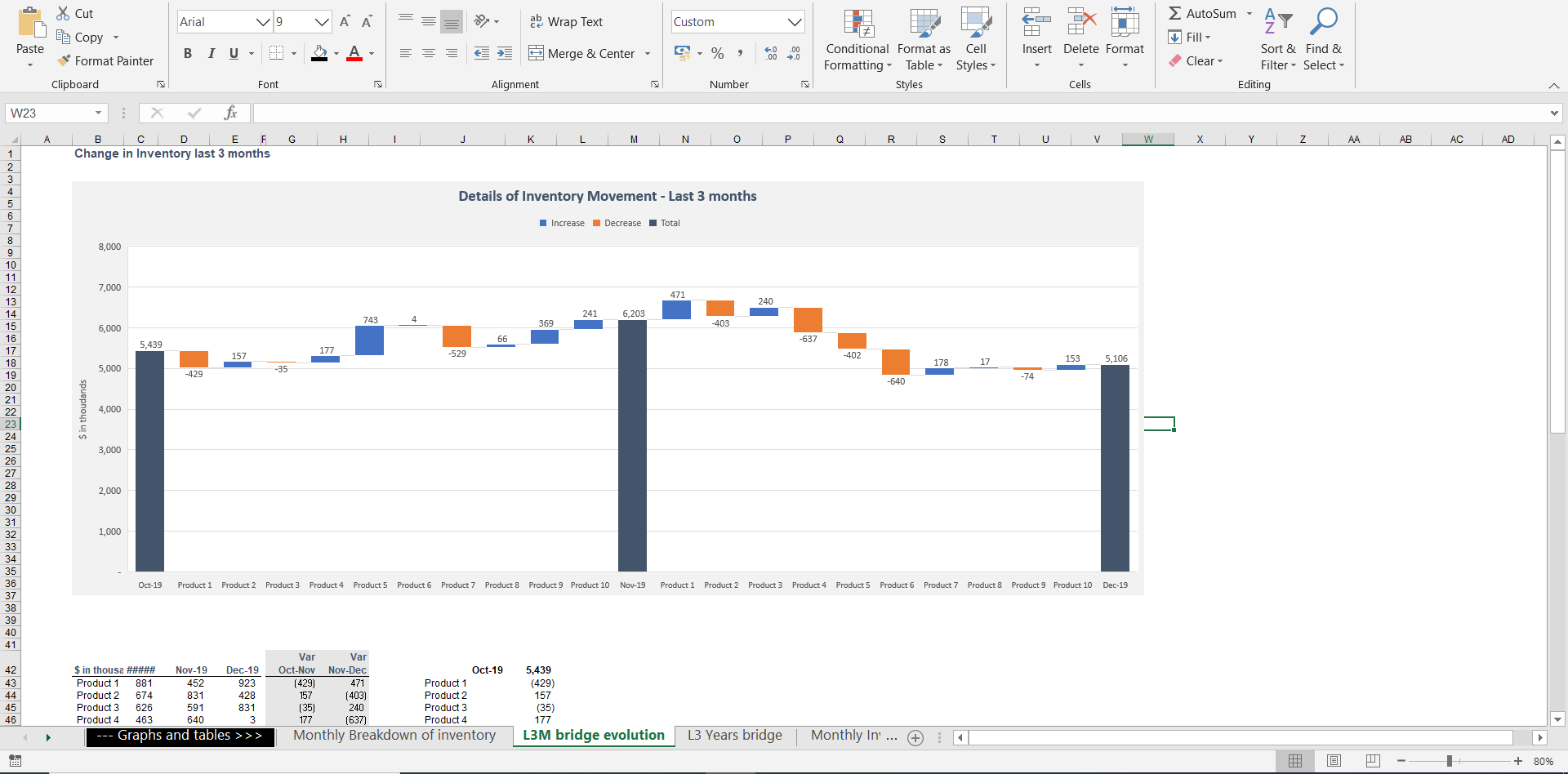Adjust the zoom slider handle
1568x774 pixels.
pos(1450,761)
